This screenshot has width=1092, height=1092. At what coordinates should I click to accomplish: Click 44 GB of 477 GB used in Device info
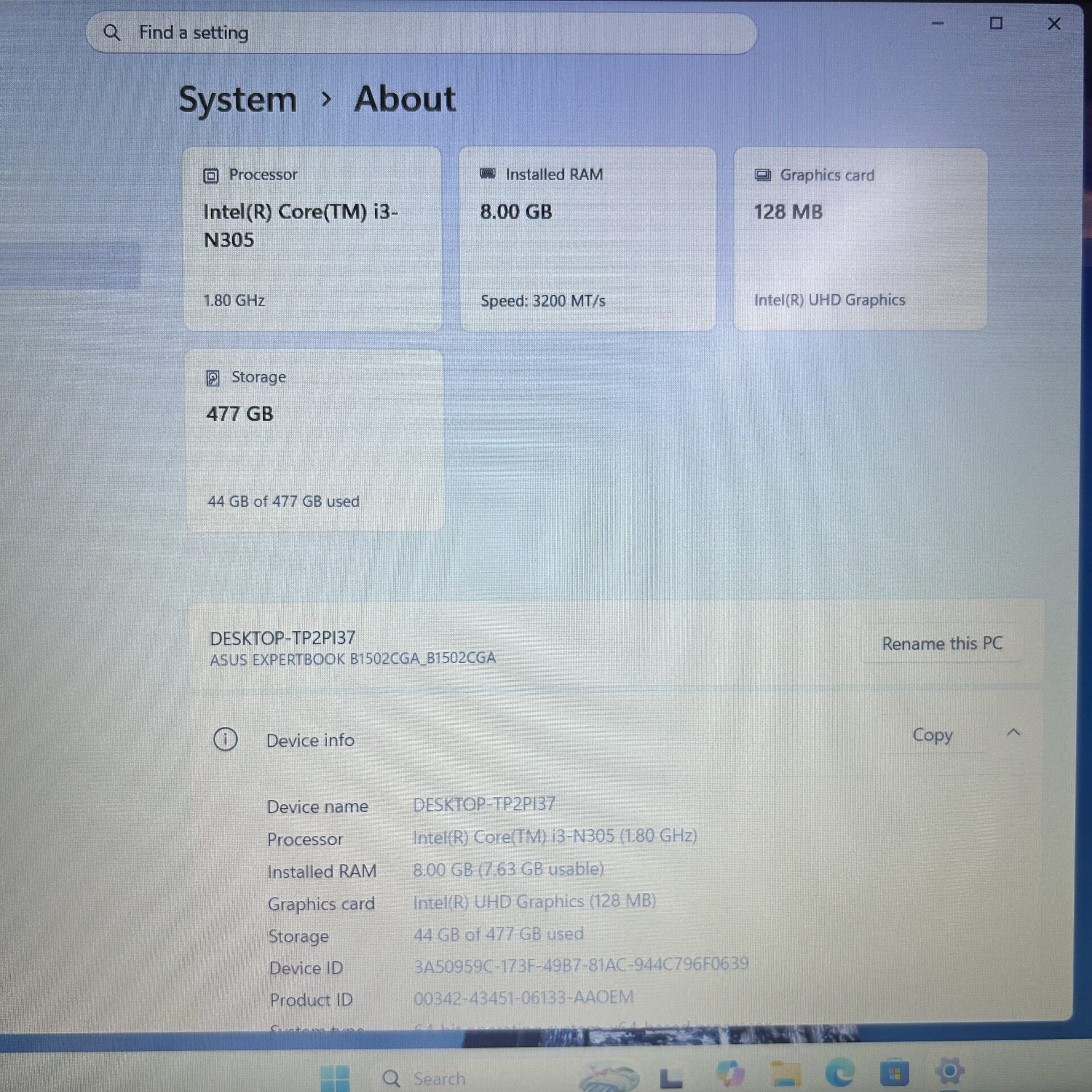pos(498,934)
